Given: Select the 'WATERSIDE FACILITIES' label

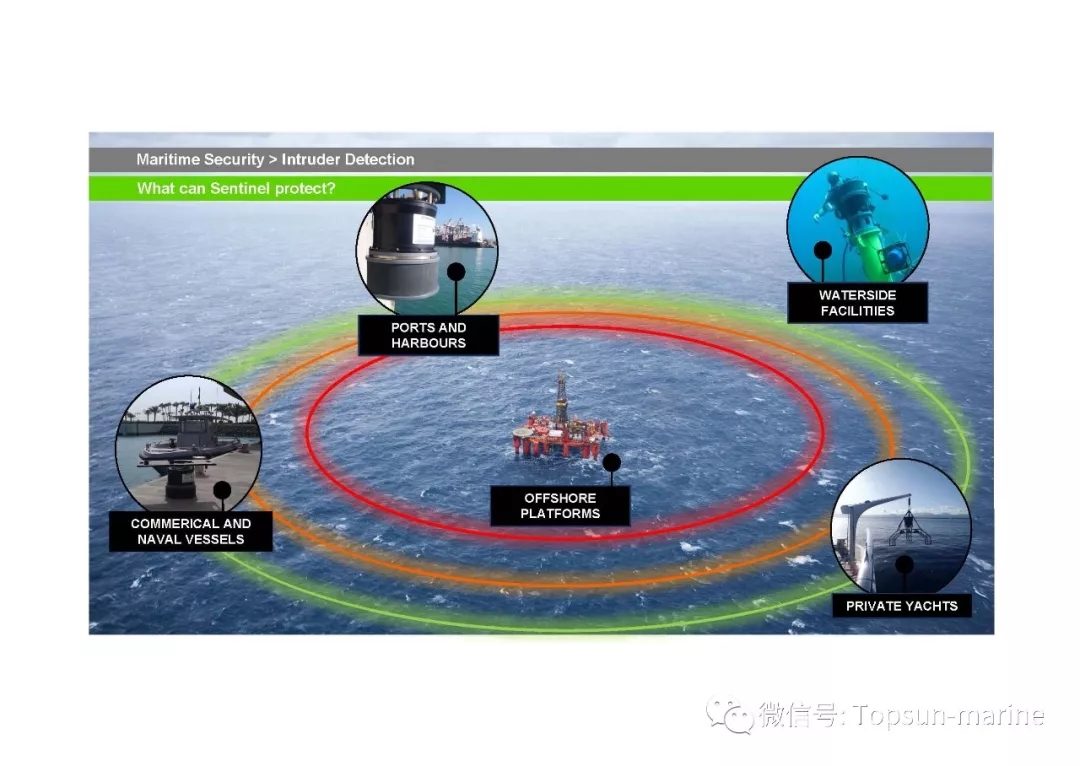Looking at the screenshot, I should click(858, 302).
